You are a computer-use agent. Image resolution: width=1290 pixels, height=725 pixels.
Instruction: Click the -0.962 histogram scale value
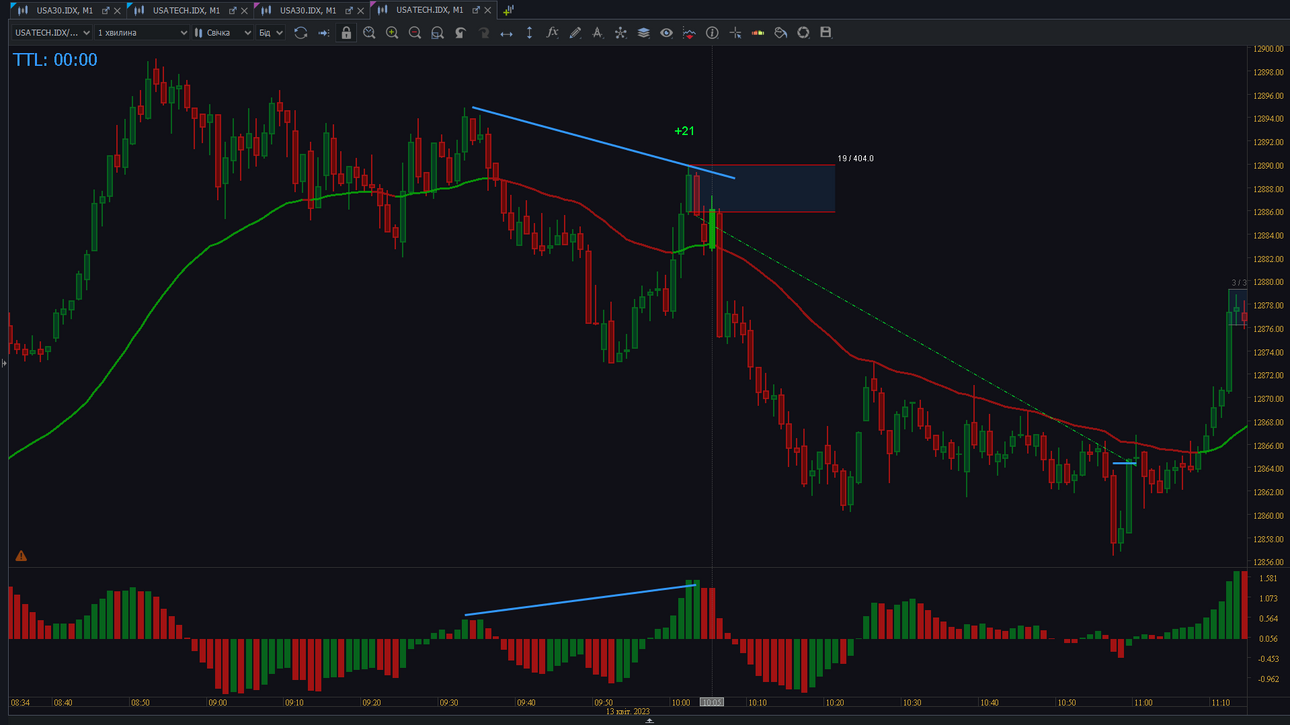1268,679
